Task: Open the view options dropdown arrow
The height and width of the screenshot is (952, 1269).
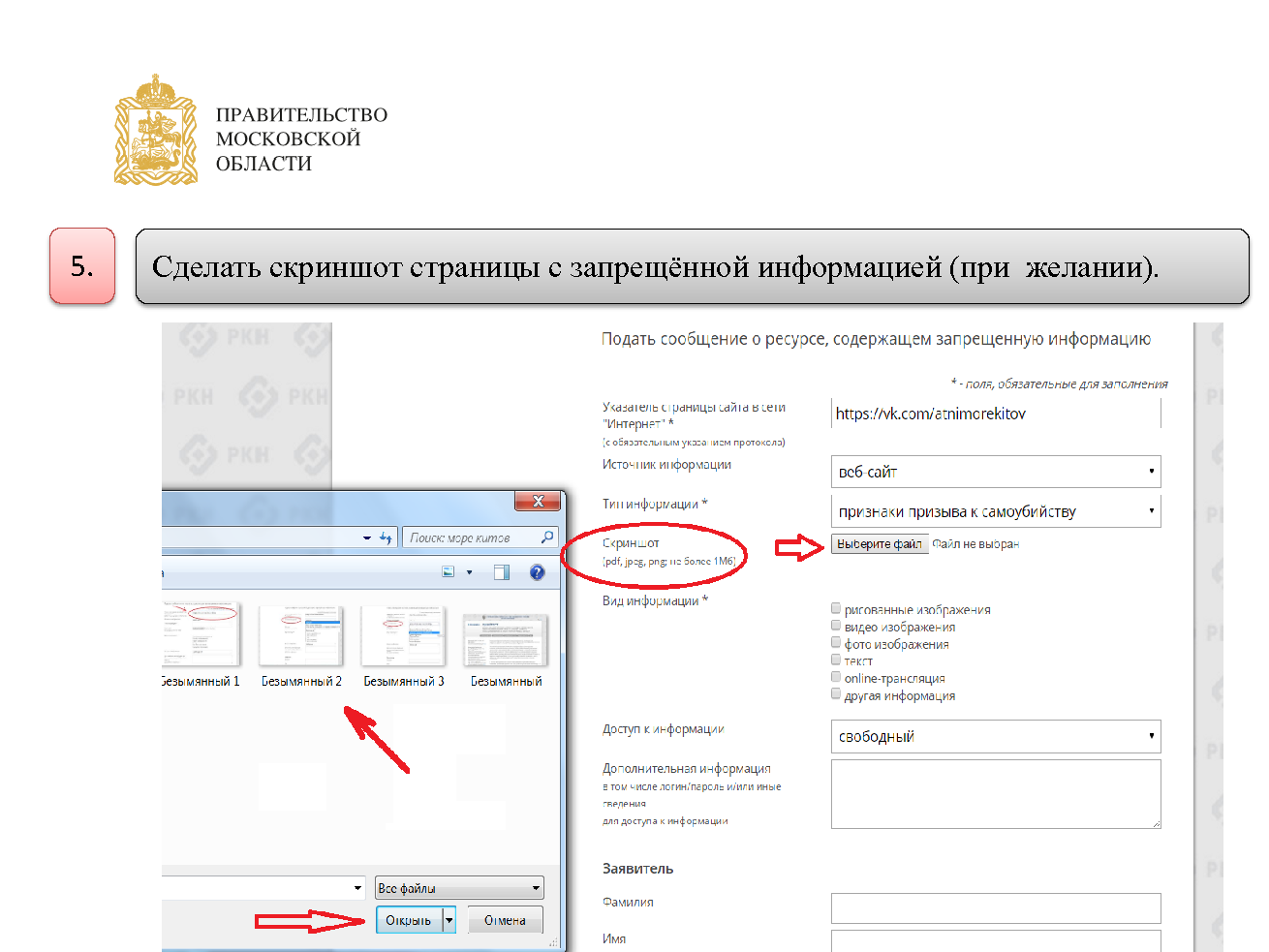Action: tap(470, 572)
